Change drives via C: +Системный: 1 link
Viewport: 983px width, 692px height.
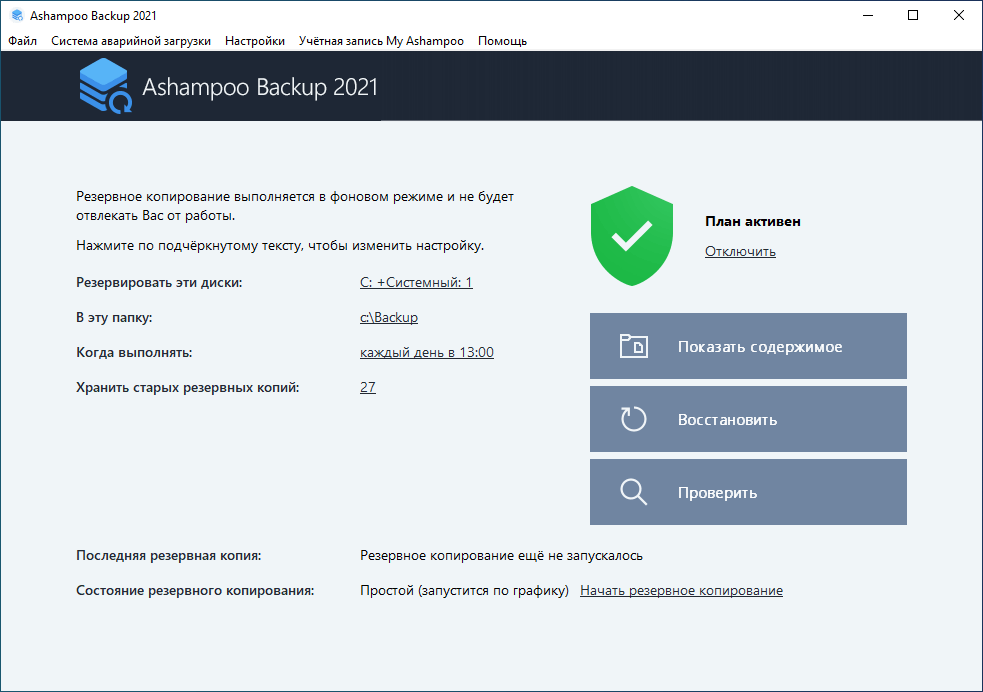point(416,283)
